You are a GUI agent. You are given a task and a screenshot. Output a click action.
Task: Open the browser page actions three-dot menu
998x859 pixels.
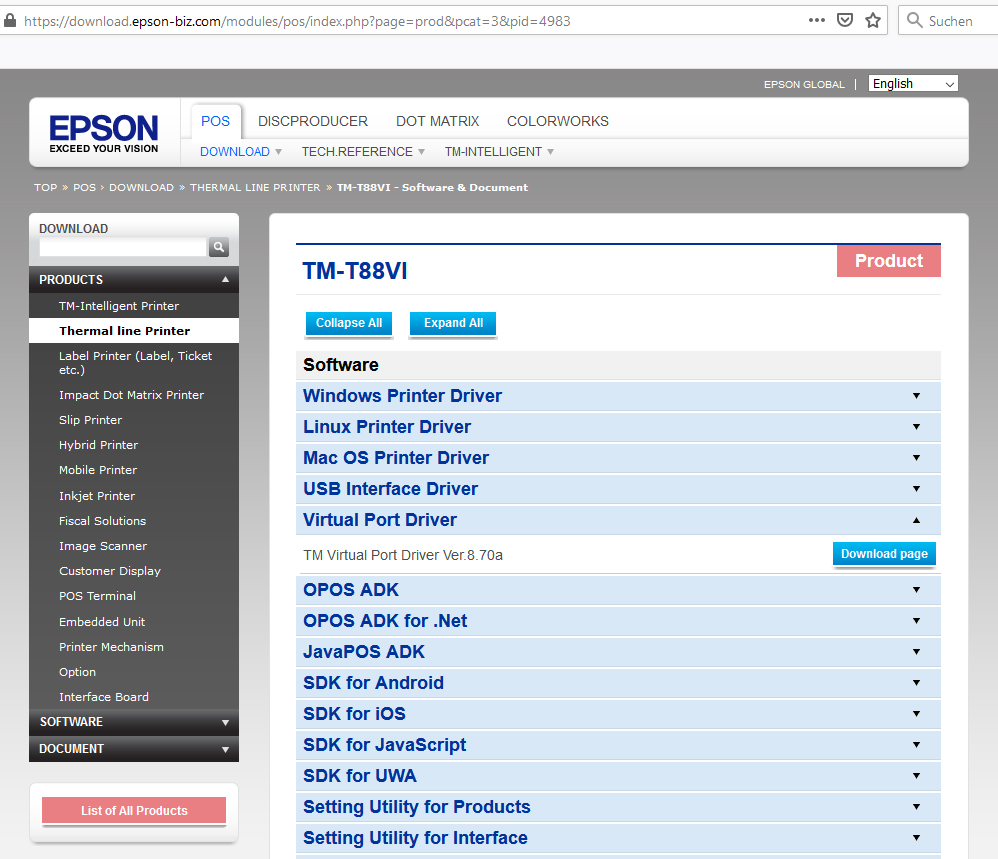tap(817, 20)
